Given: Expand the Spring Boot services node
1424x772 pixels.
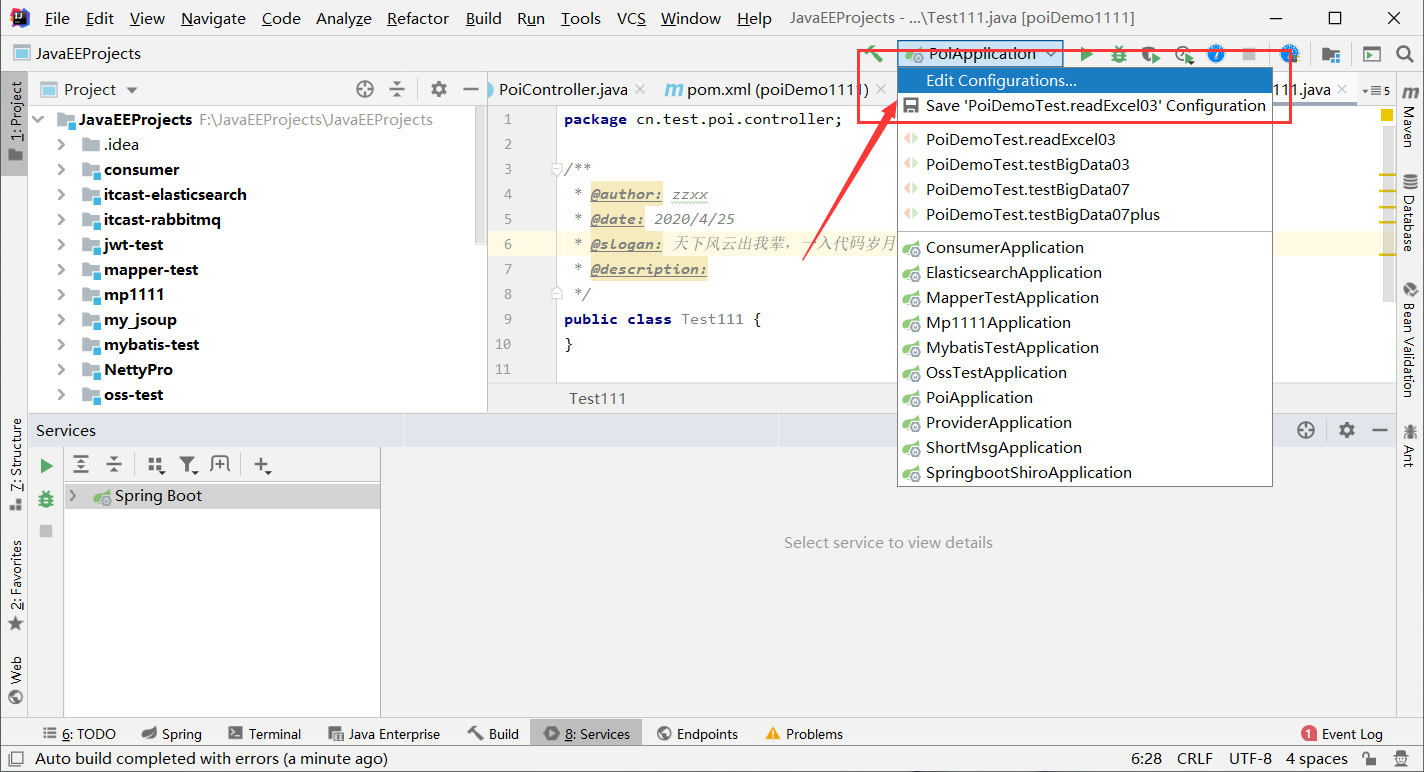Looking at the screenshot, I should click(72, 496).
